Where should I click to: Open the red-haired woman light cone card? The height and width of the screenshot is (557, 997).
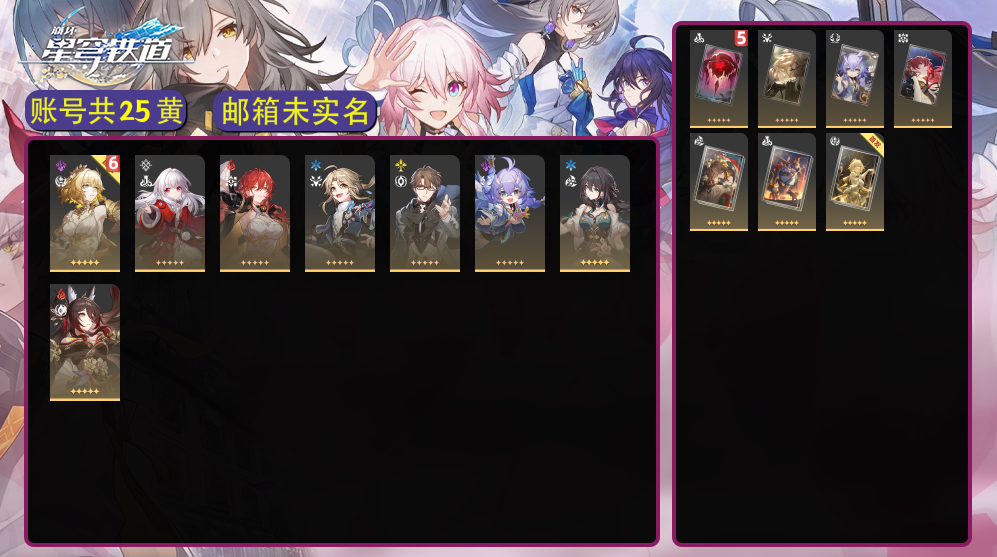click(x=923, y=79)
